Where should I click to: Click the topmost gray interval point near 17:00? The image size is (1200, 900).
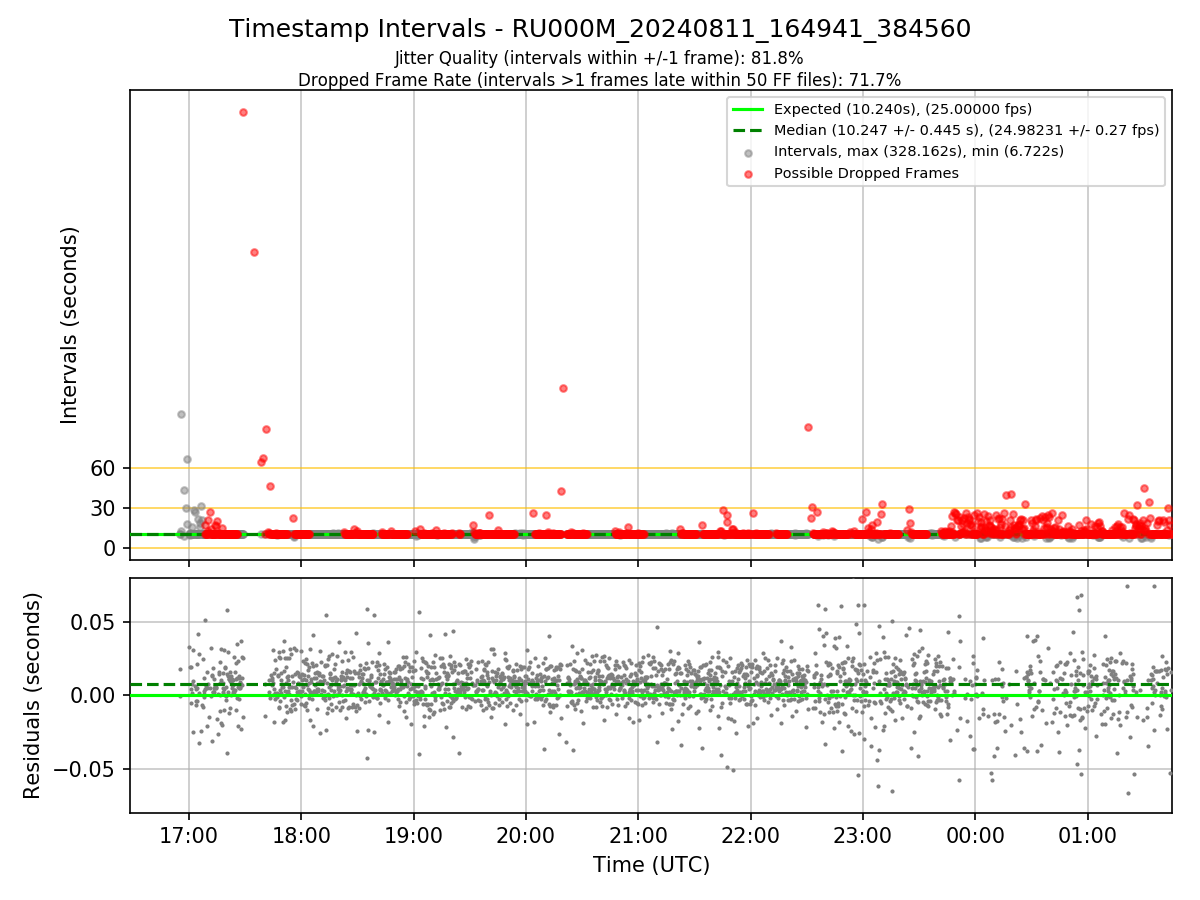click(181, 414)
